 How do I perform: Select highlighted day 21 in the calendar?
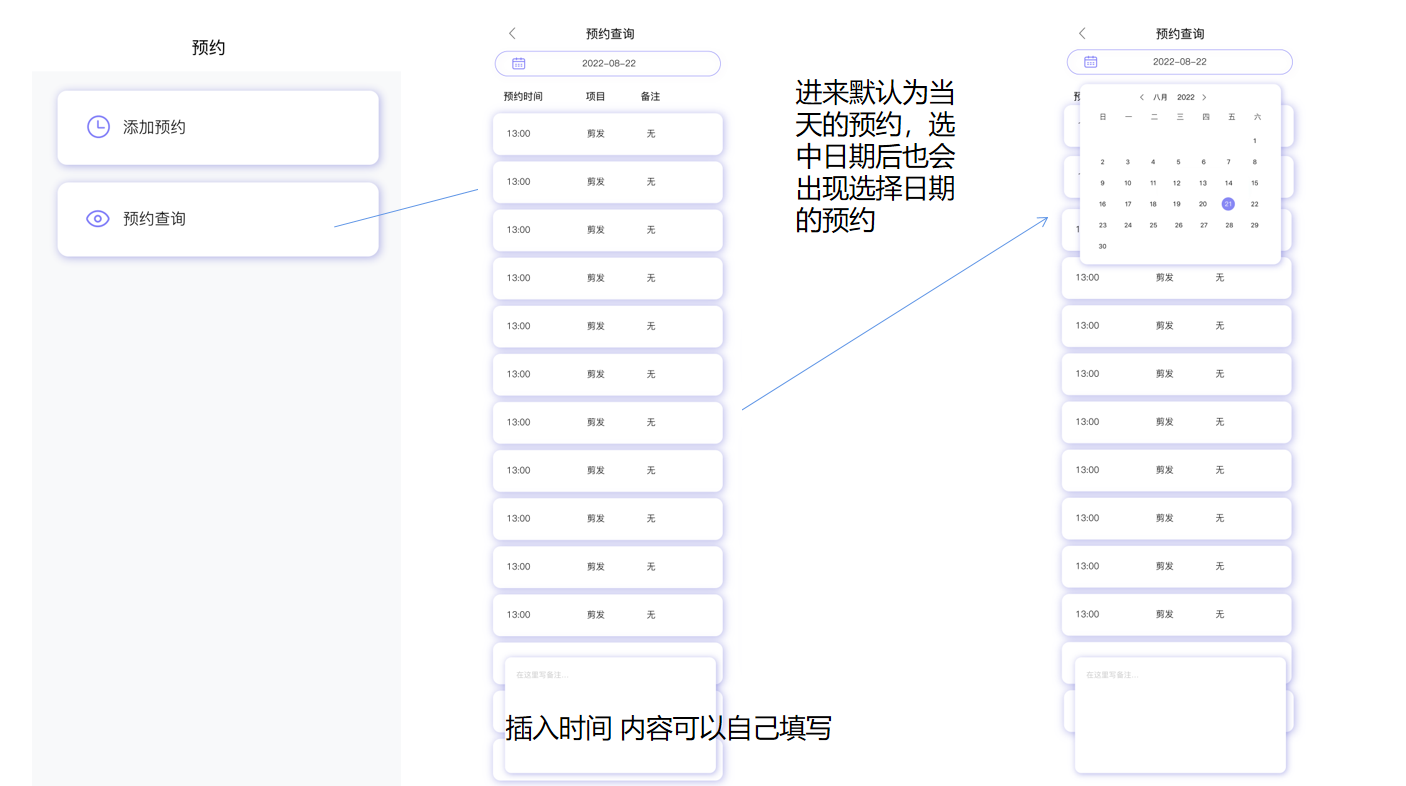(x=1228, y=204)
